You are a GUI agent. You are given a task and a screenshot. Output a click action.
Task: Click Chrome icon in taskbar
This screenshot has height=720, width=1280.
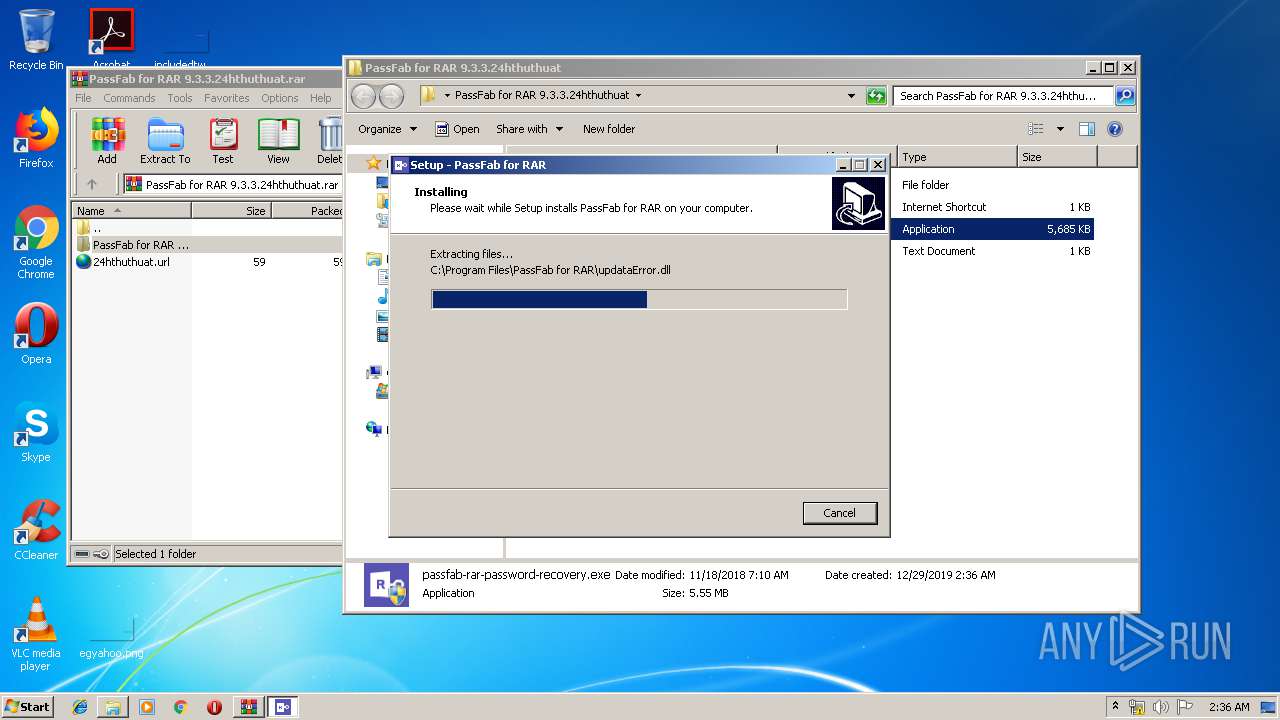click(x=181, y=707)
